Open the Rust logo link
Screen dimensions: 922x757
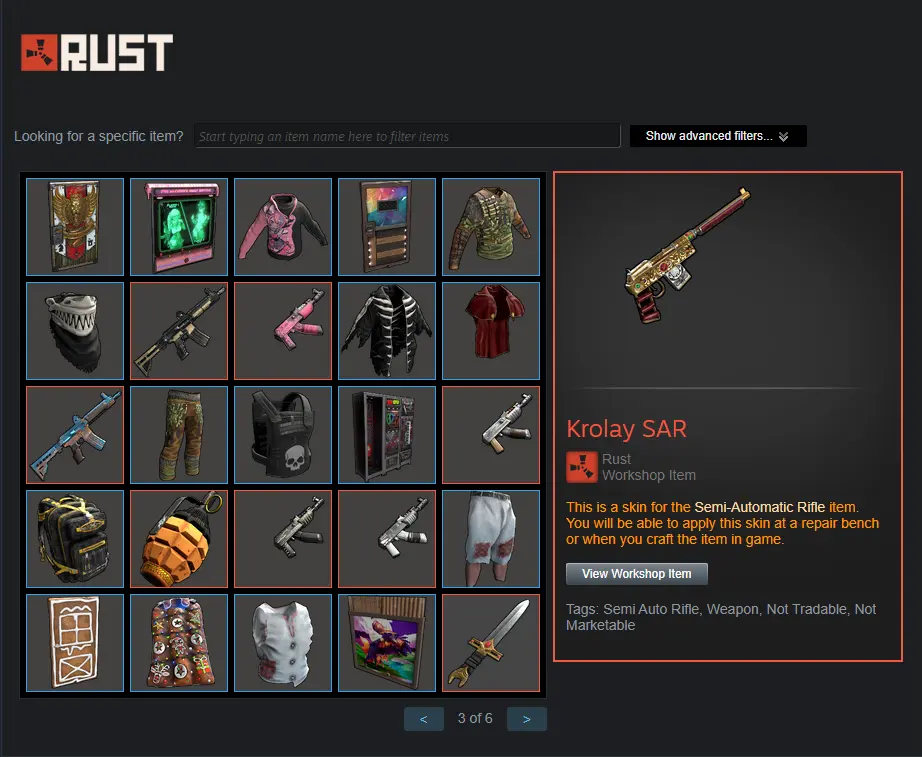(x=97, y=52)
